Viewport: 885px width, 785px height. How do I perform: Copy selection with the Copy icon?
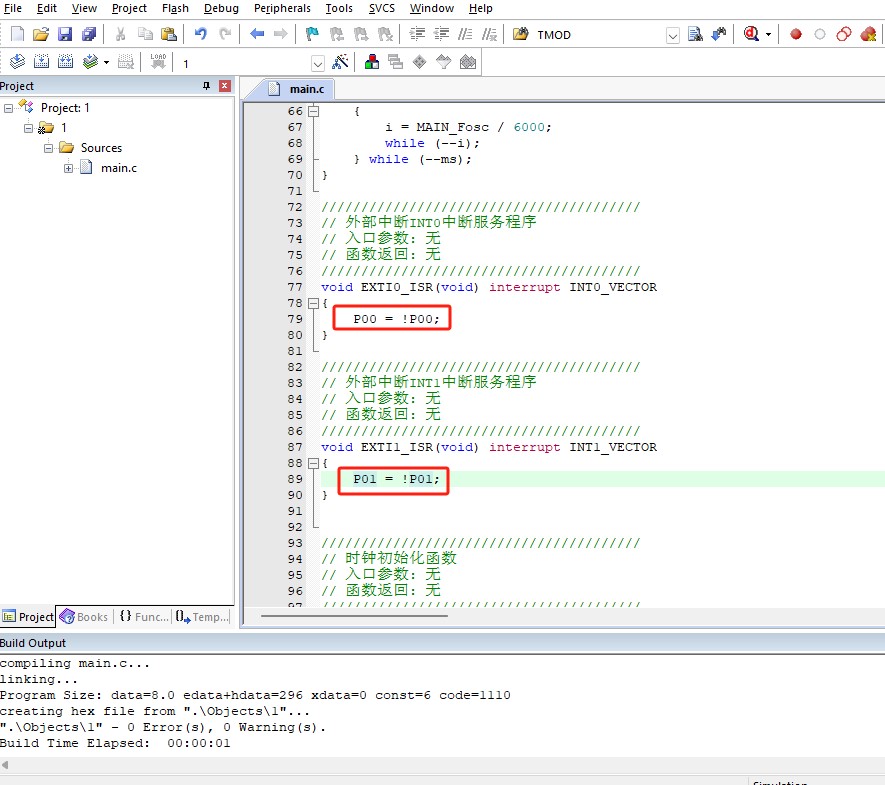click(x=145, y=34)
